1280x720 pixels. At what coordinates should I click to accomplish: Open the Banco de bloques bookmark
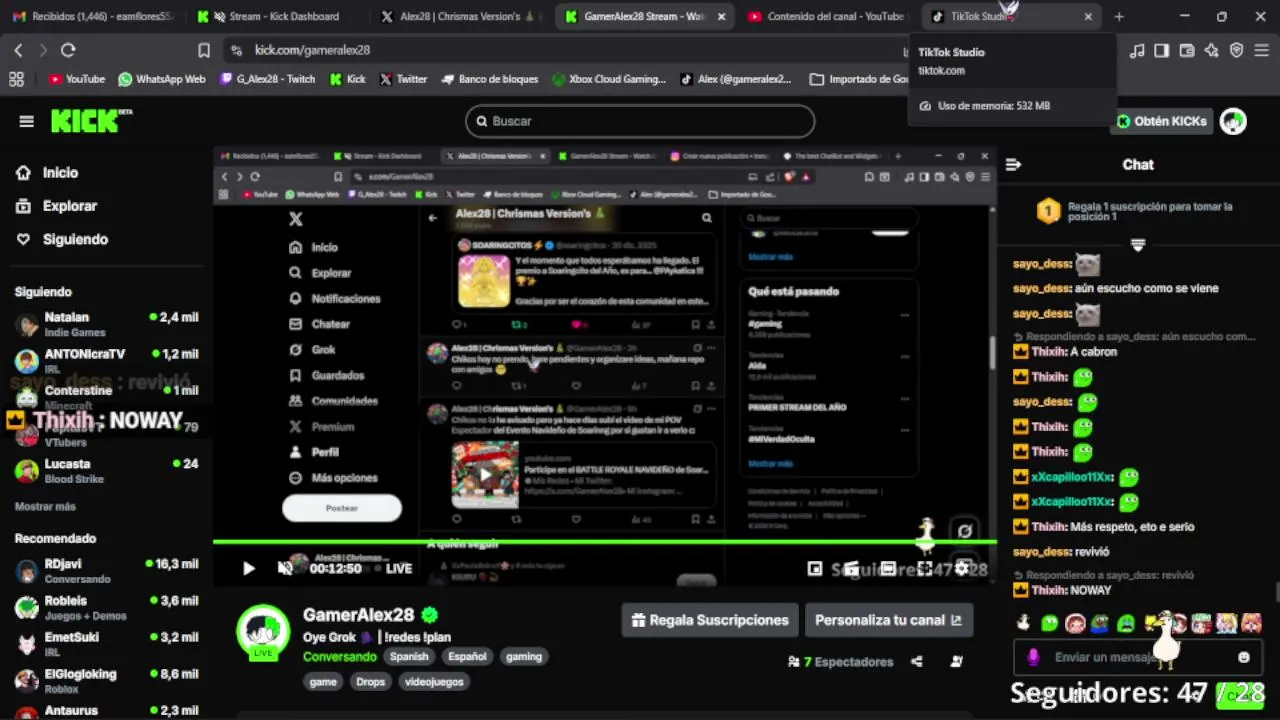(x=489, y=79)
